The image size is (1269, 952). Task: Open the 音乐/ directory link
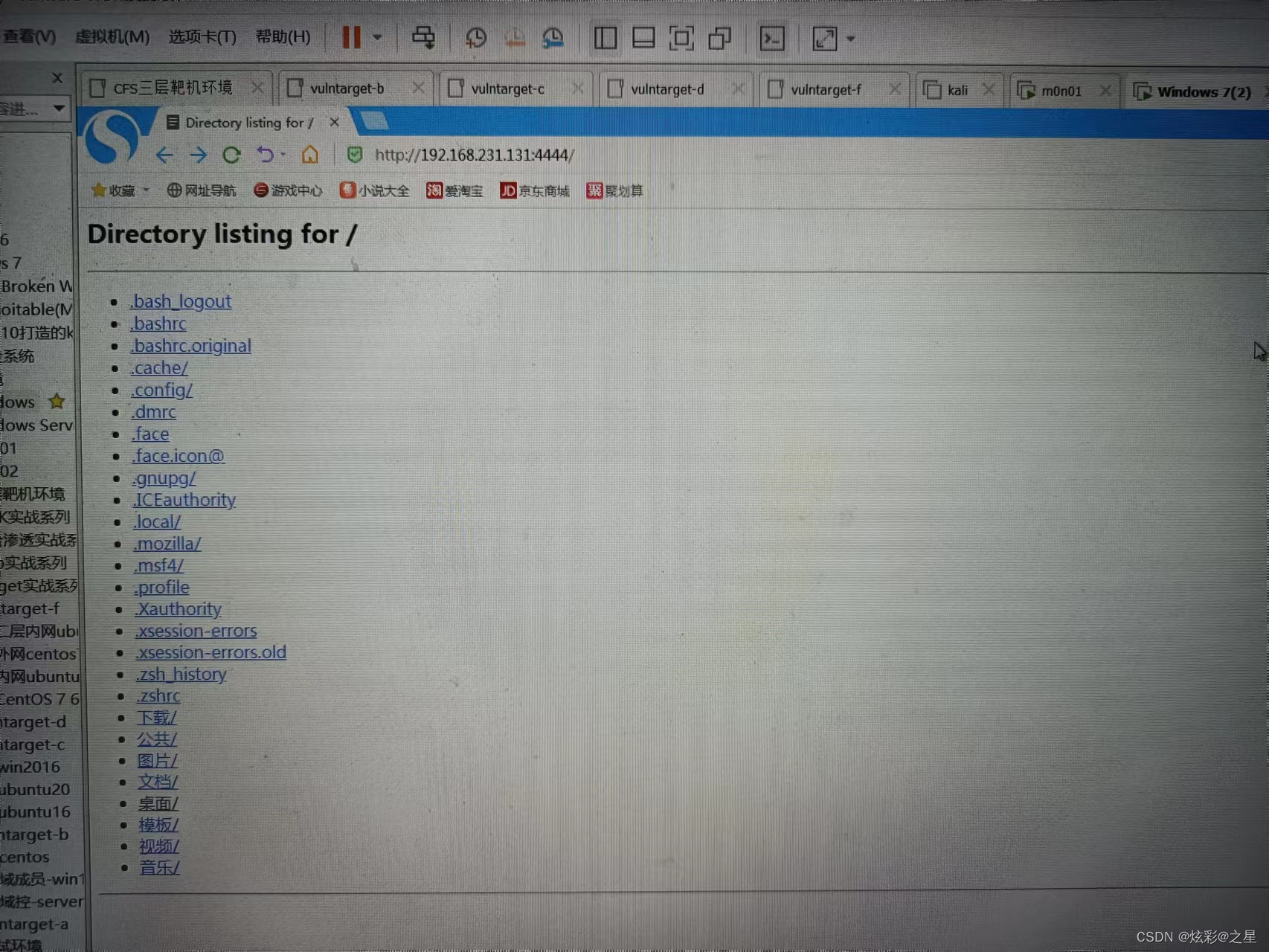click(159, 867)
